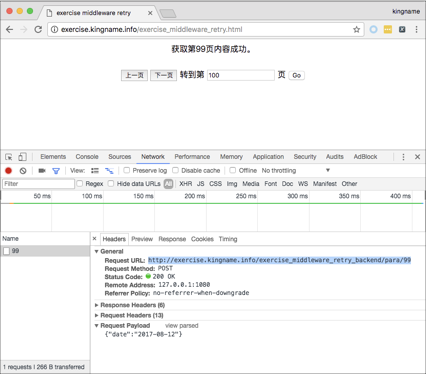Click the Go button

point(297,75)
